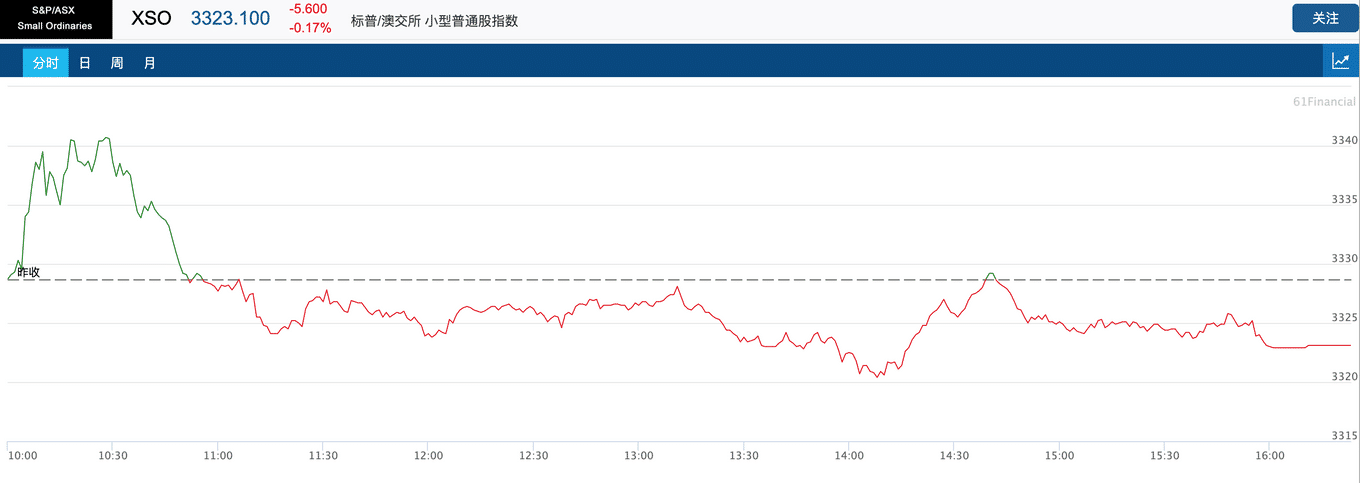Image resolution: width=1360 pixels, height=483 pixels.
Task: Click the -0.17% percent change
Action: (310, 28)
